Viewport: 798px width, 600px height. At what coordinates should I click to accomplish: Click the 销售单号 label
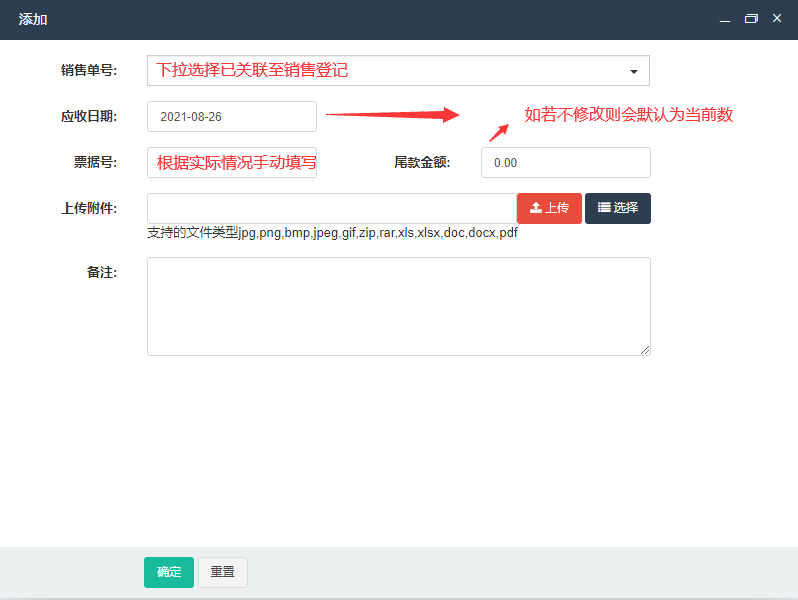point(89,70)
